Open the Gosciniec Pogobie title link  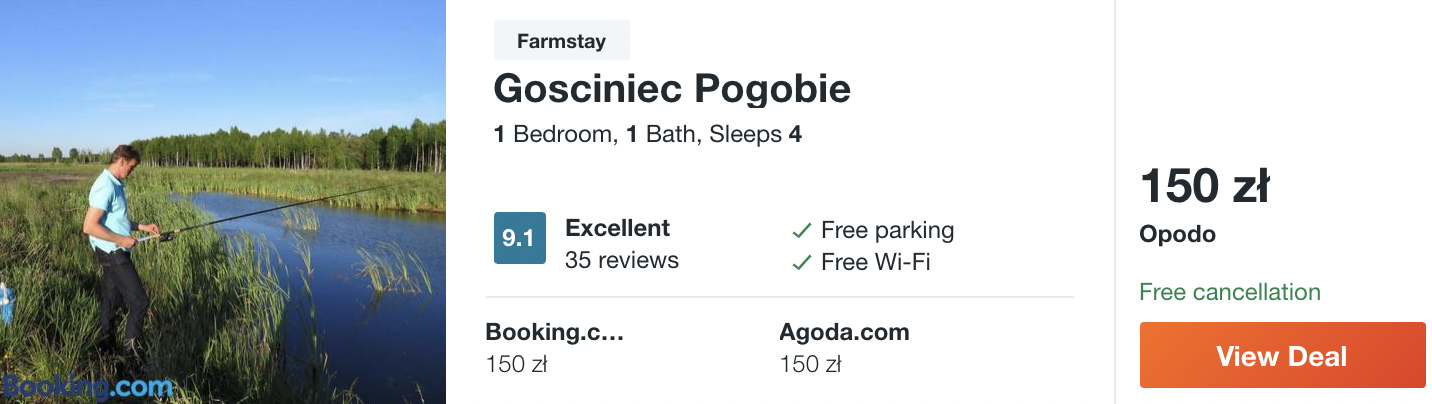(x=672, y=89)
